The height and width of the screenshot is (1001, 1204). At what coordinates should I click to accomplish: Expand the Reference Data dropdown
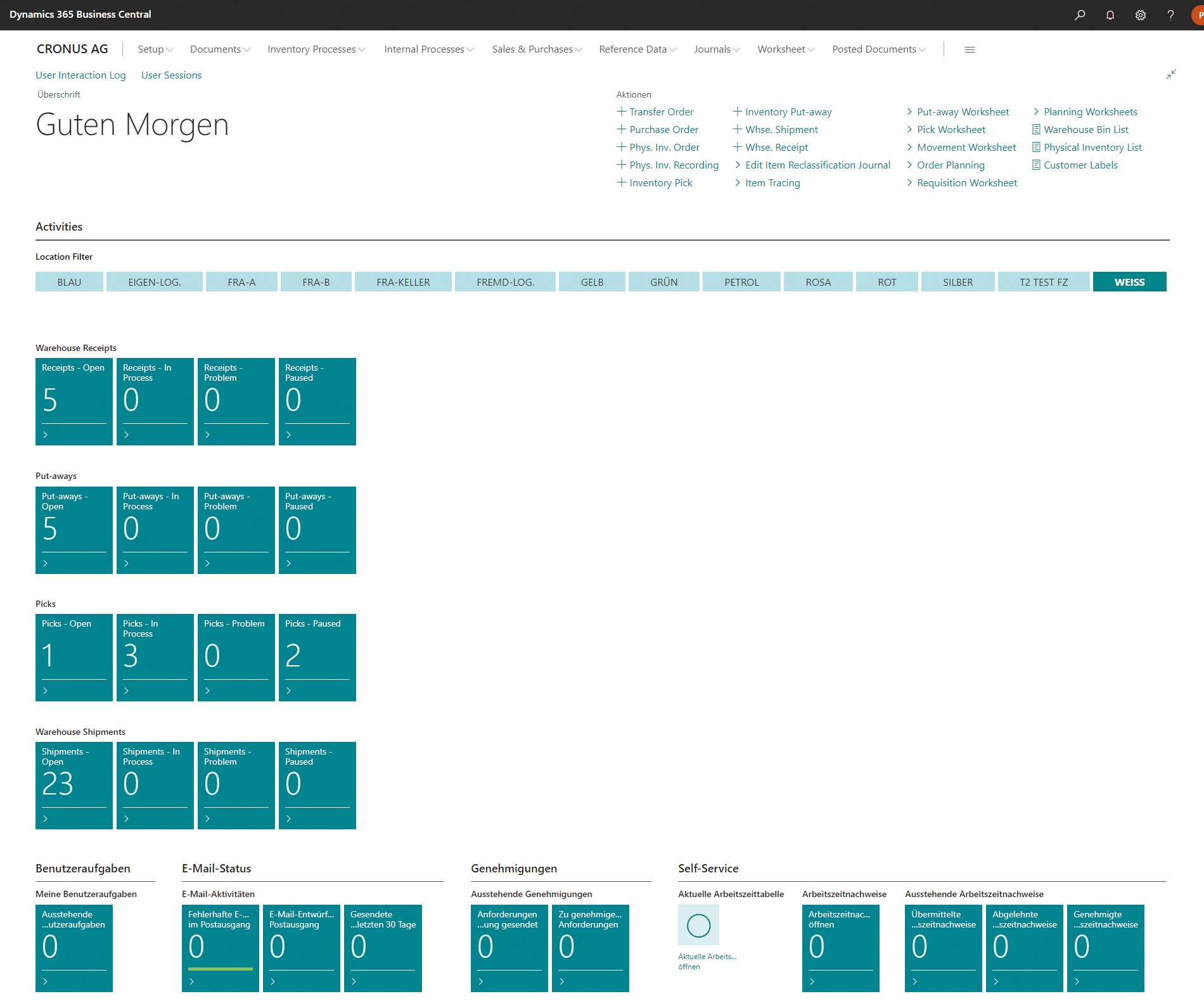(637, 49)
